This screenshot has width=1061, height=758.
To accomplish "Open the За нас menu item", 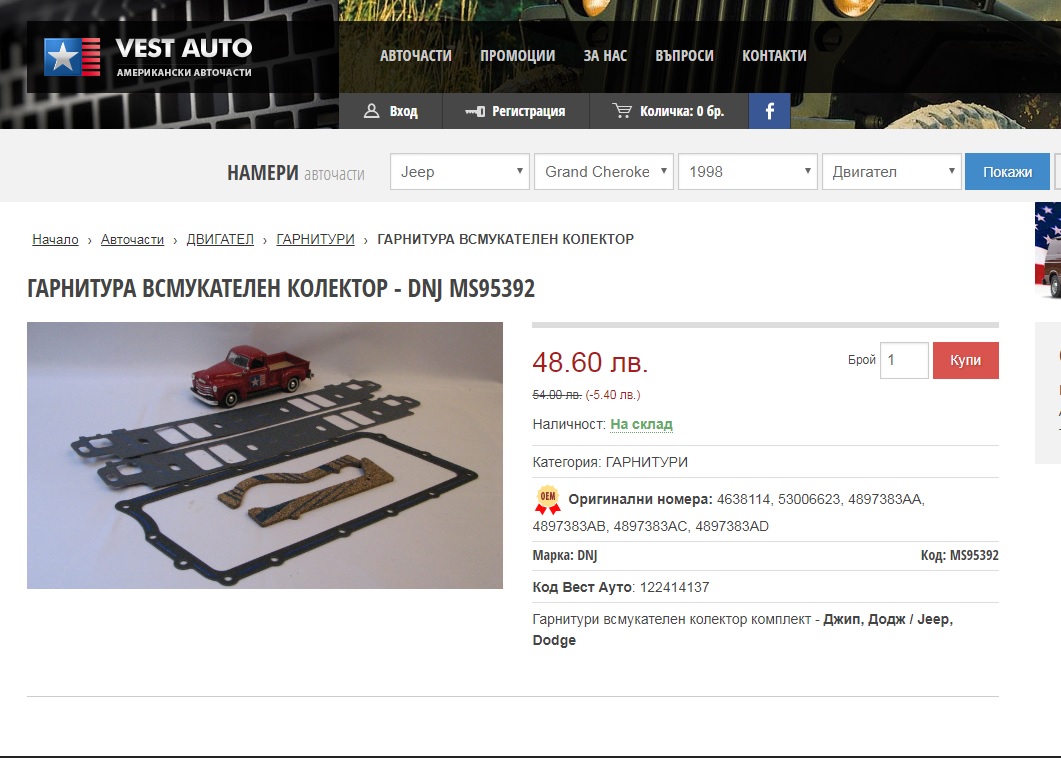I will (x=605, y=55).
